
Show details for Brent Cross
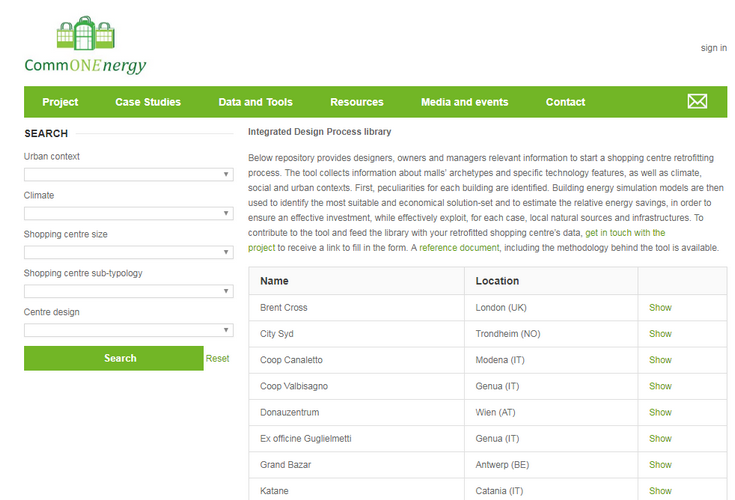tap(660, 307)
